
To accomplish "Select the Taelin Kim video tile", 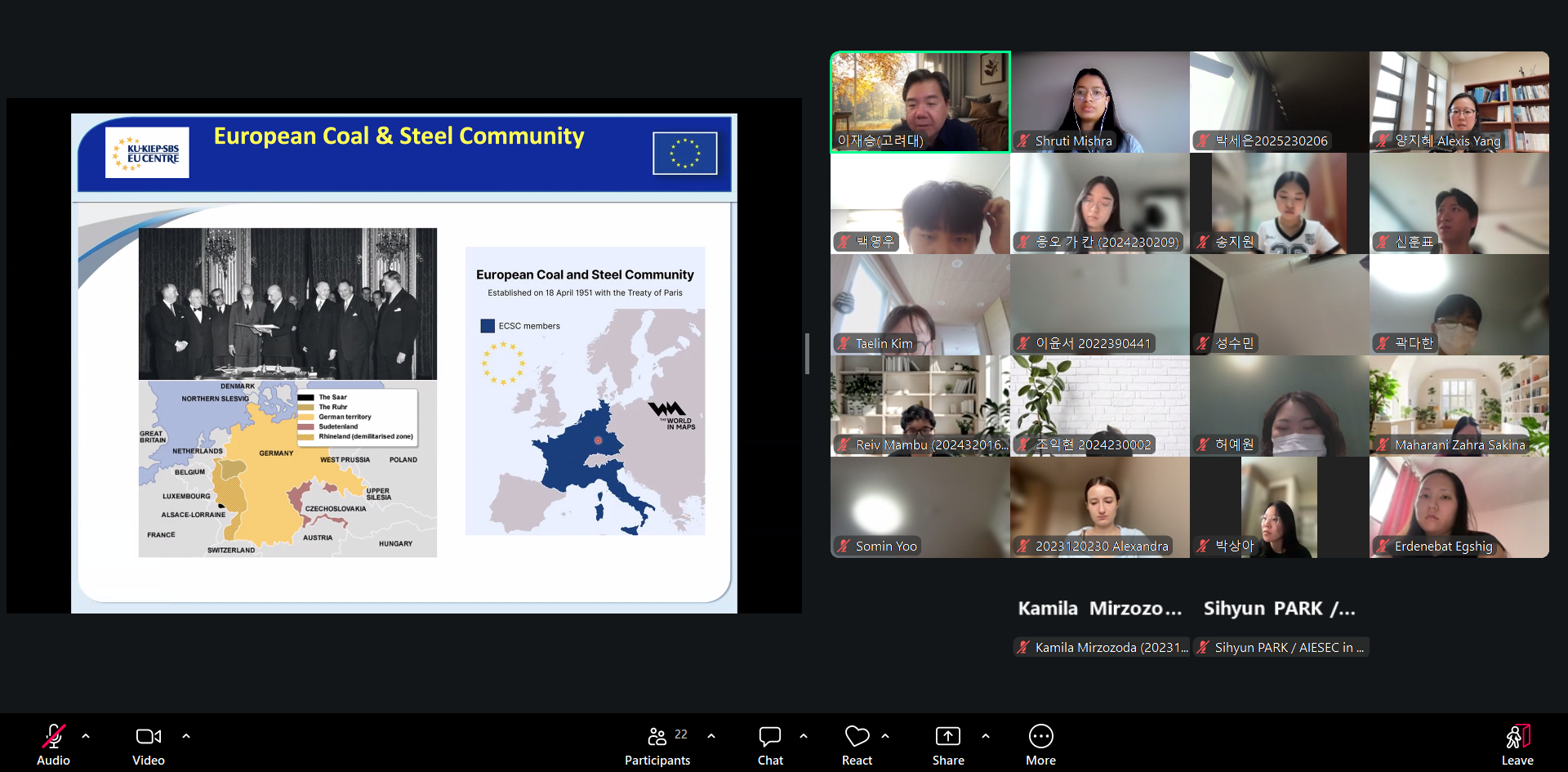I will pyautogui.click(x=920, y=305).
